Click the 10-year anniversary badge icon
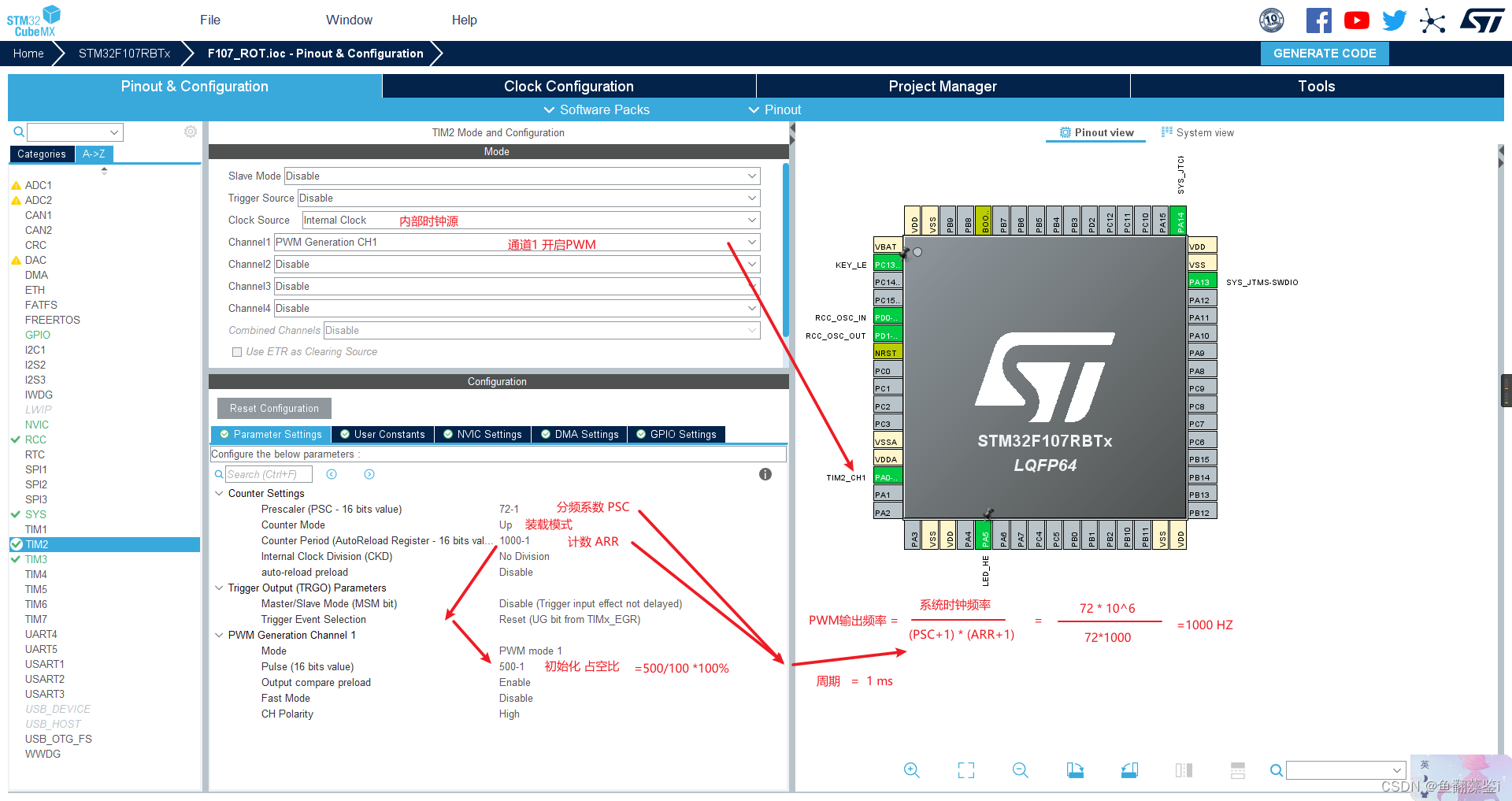Viewport: 1512px width, 801px height. point(1272,20)
